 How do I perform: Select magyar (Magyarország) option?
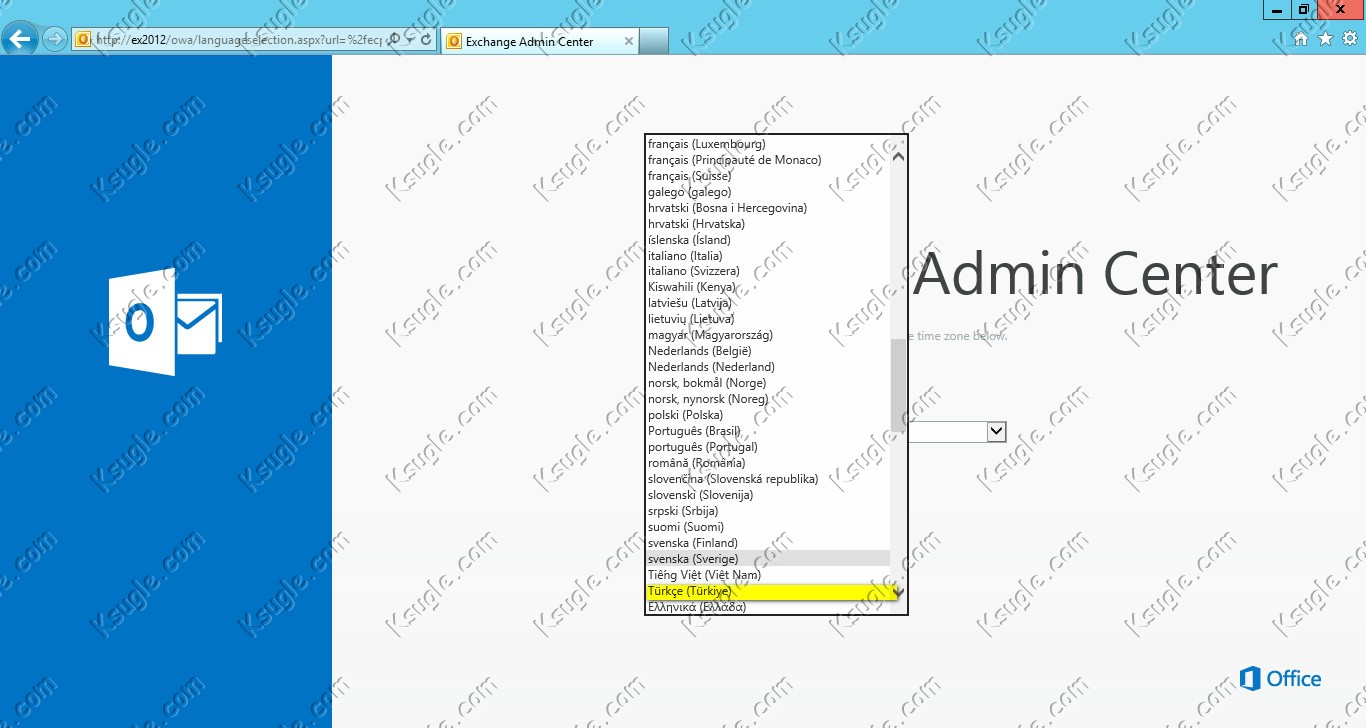pos(768,335)
